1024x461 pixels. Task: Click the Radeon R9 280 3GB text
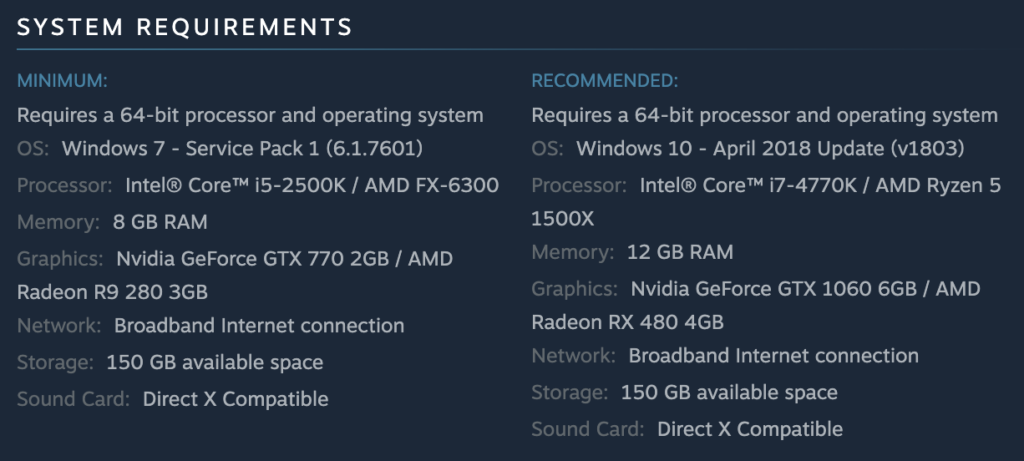tap(112, 292)
